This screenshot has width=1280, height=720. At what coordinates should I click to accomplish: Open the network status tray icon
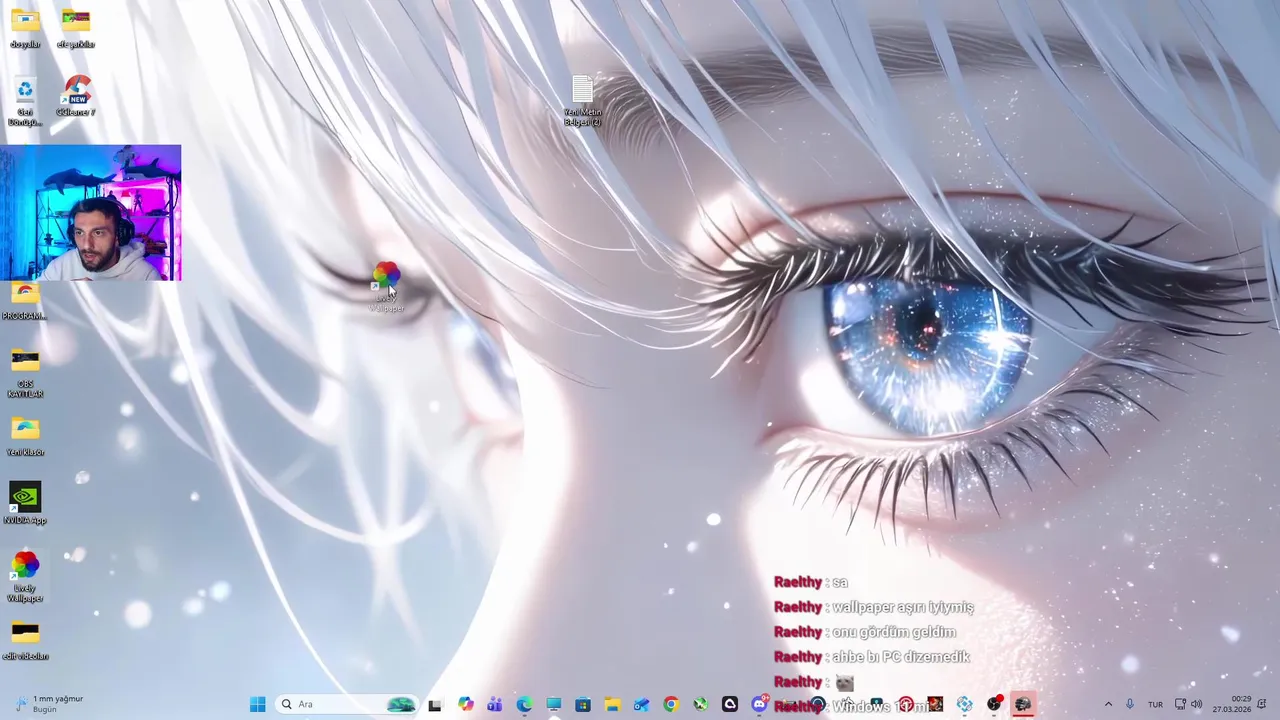click(x=1180, y=704)
